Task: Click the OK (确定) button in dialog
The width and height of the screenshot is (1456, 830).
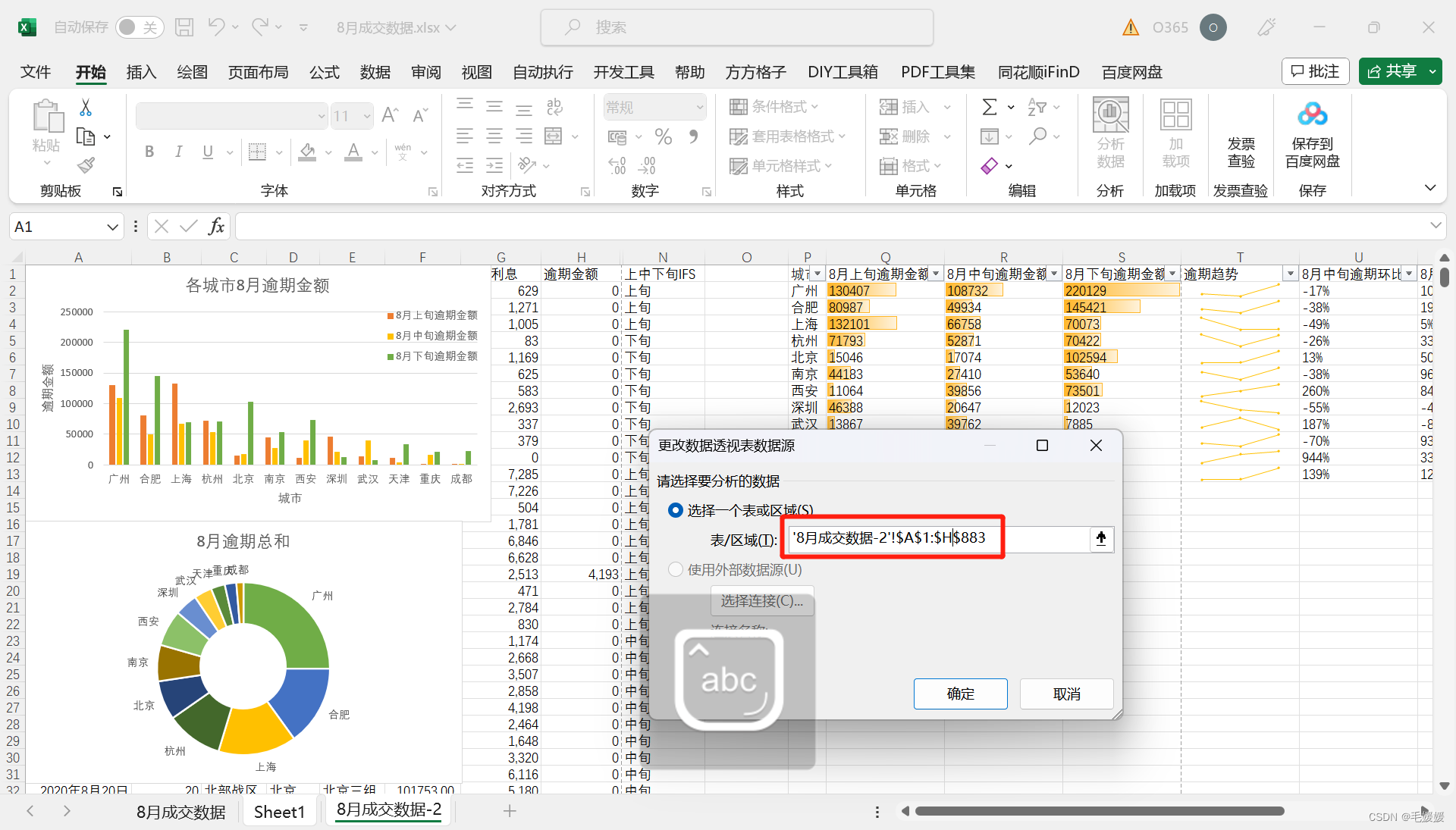Action: [x=960, y=694]
